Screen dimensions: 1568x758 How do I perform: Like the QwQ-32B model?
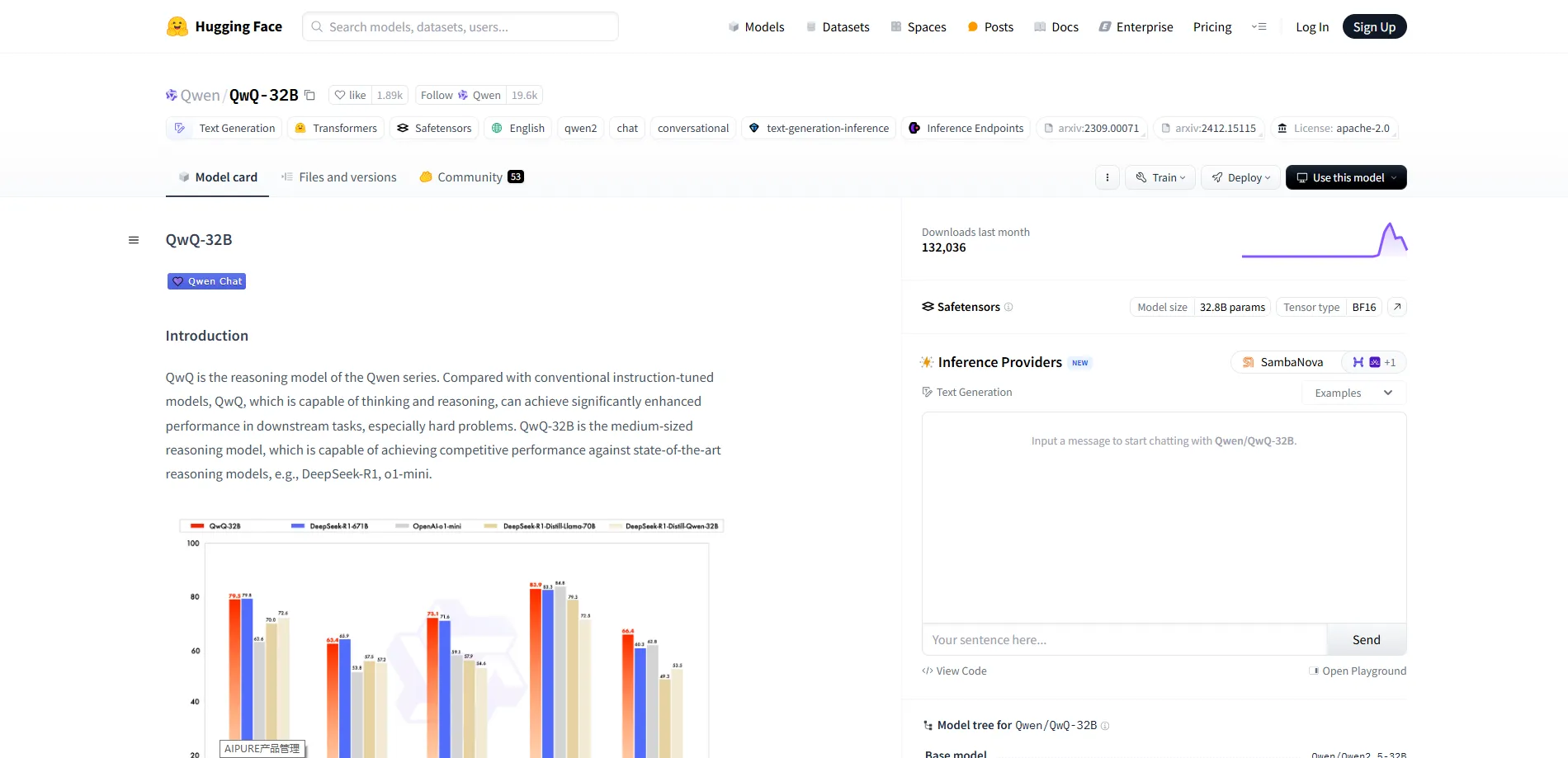pyautogui.click(x=351, y=96)
